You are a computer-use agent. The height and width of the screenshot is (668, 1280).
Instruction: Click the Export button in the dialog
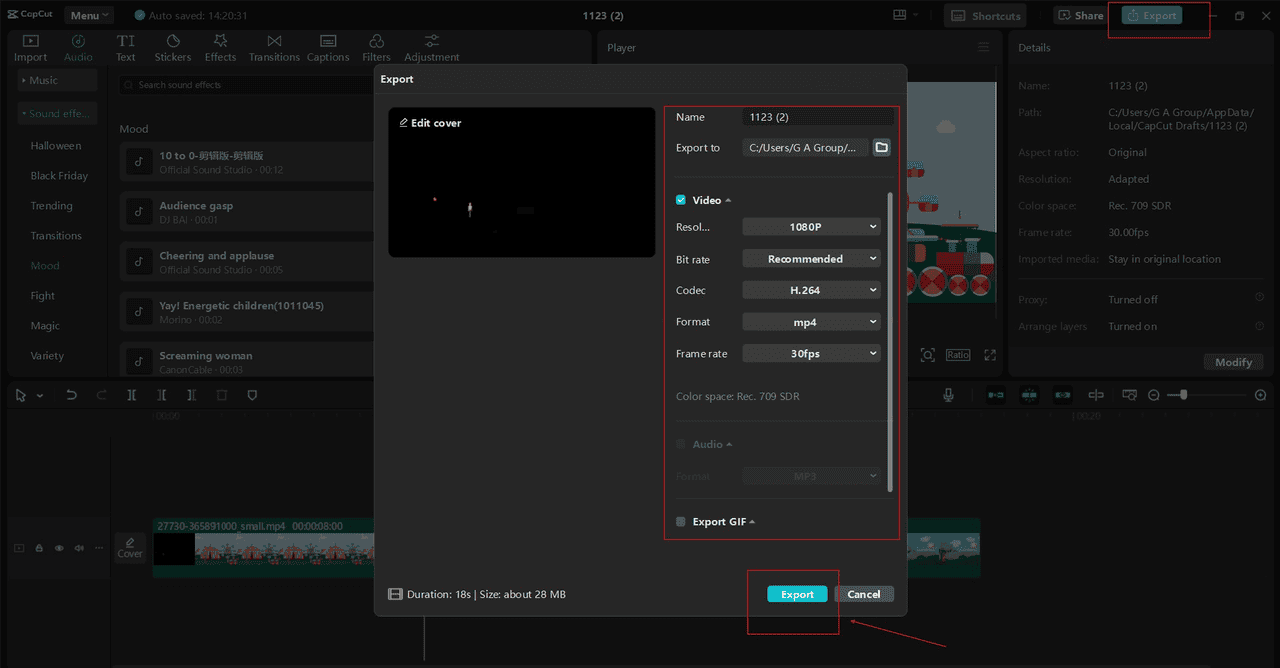tap(796, 593)
